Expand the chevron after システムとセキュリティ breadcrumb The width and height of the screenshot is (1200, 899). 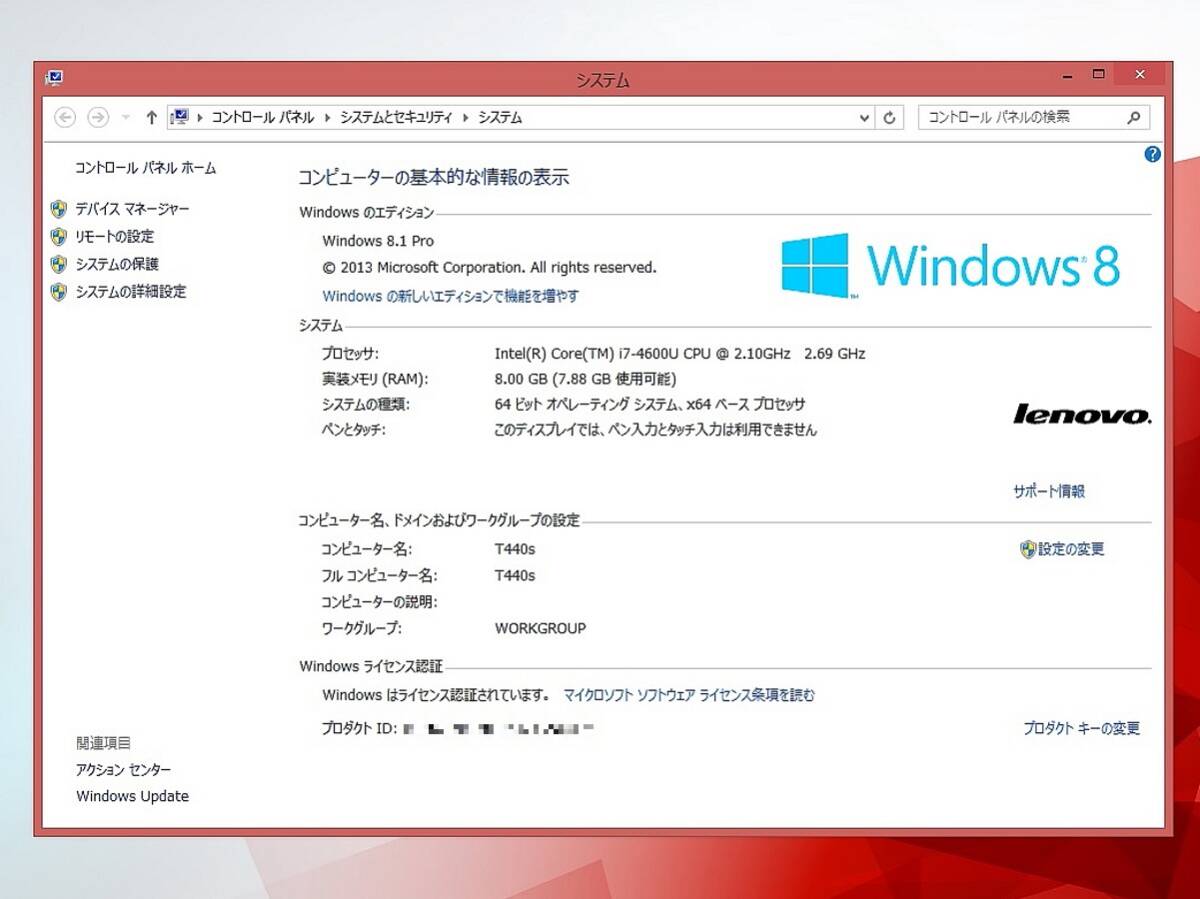point(465,118)
